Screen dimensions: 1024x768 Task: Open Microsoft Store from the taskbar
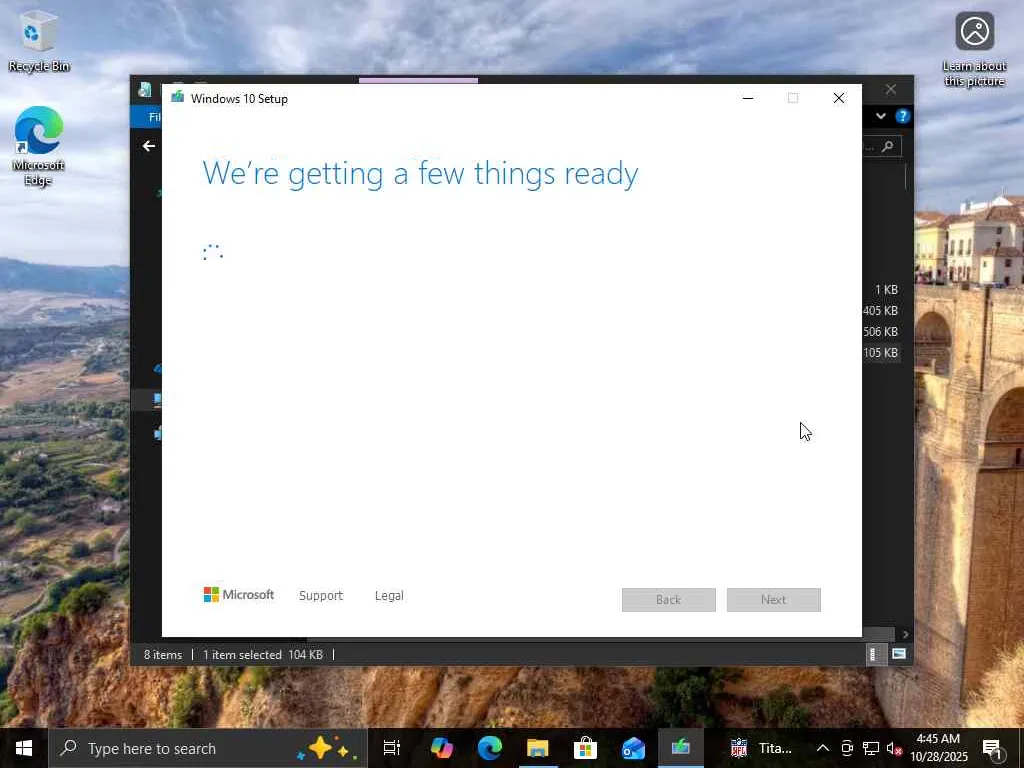[x=585, y=748]
